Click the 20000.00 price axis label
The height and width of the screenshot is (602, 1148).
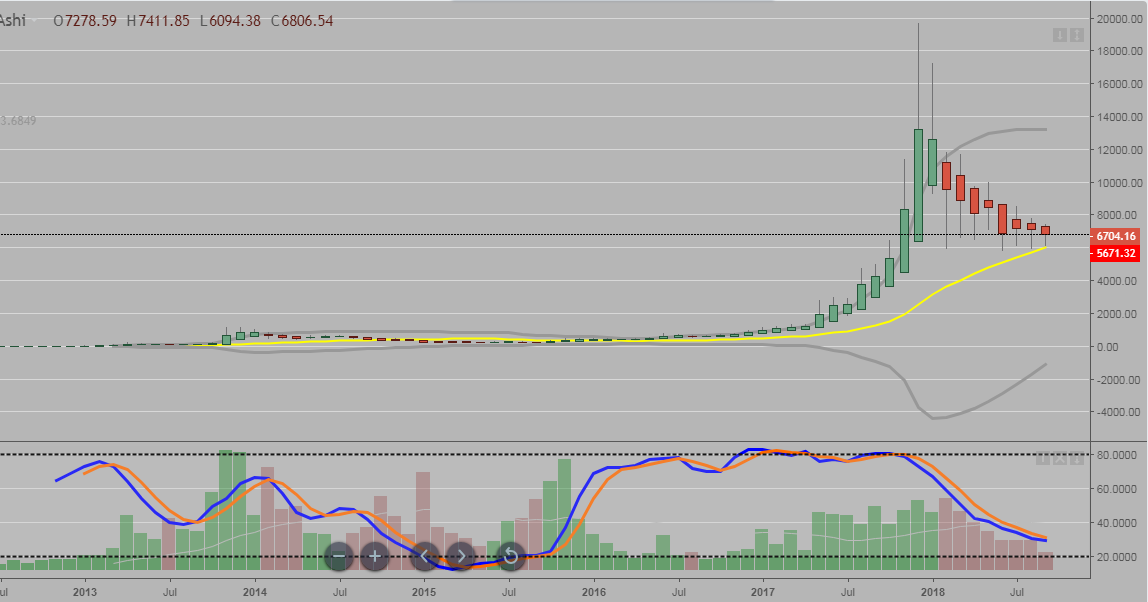pyautogui.click(x=1119, y=18)
